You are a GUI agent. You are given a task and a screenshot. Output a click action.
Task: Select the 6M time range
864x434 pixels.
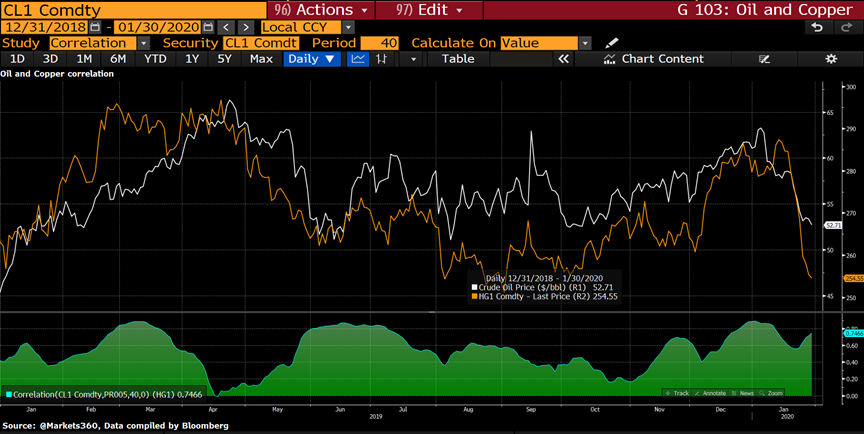(118, 59)
